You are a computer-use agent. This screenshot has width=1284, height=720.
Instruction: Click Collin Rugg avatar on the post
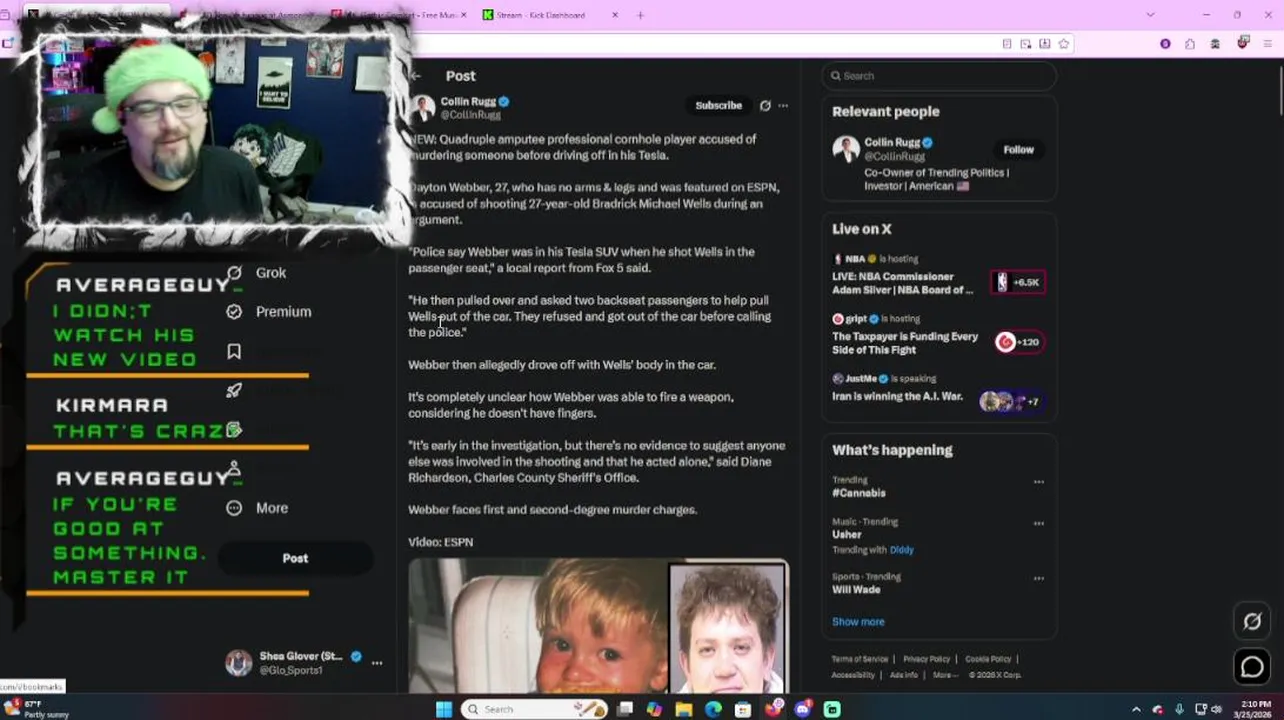click(423, 107)
